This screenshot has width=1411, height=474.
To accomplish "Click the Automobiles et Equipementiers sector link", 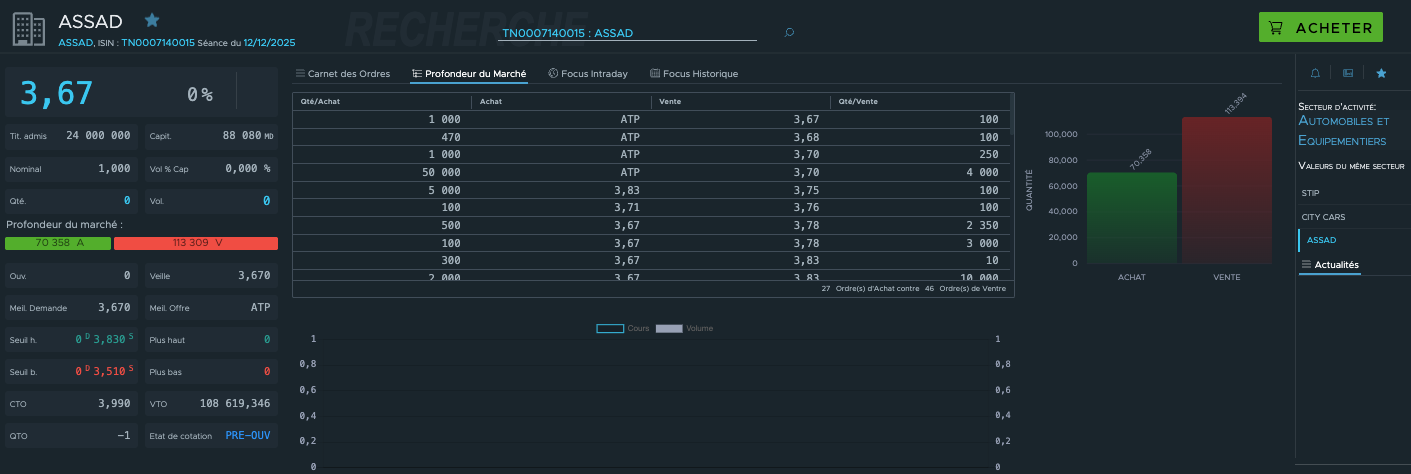I will point(1342,131).
